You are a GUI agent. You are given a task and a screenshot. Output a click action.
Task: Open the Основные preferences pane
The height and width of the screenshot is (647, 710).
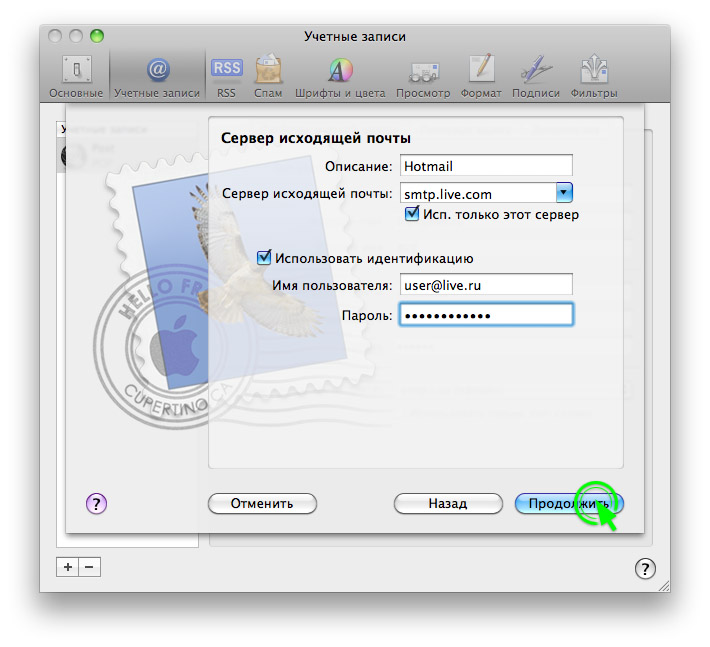[x=76, y=75]
